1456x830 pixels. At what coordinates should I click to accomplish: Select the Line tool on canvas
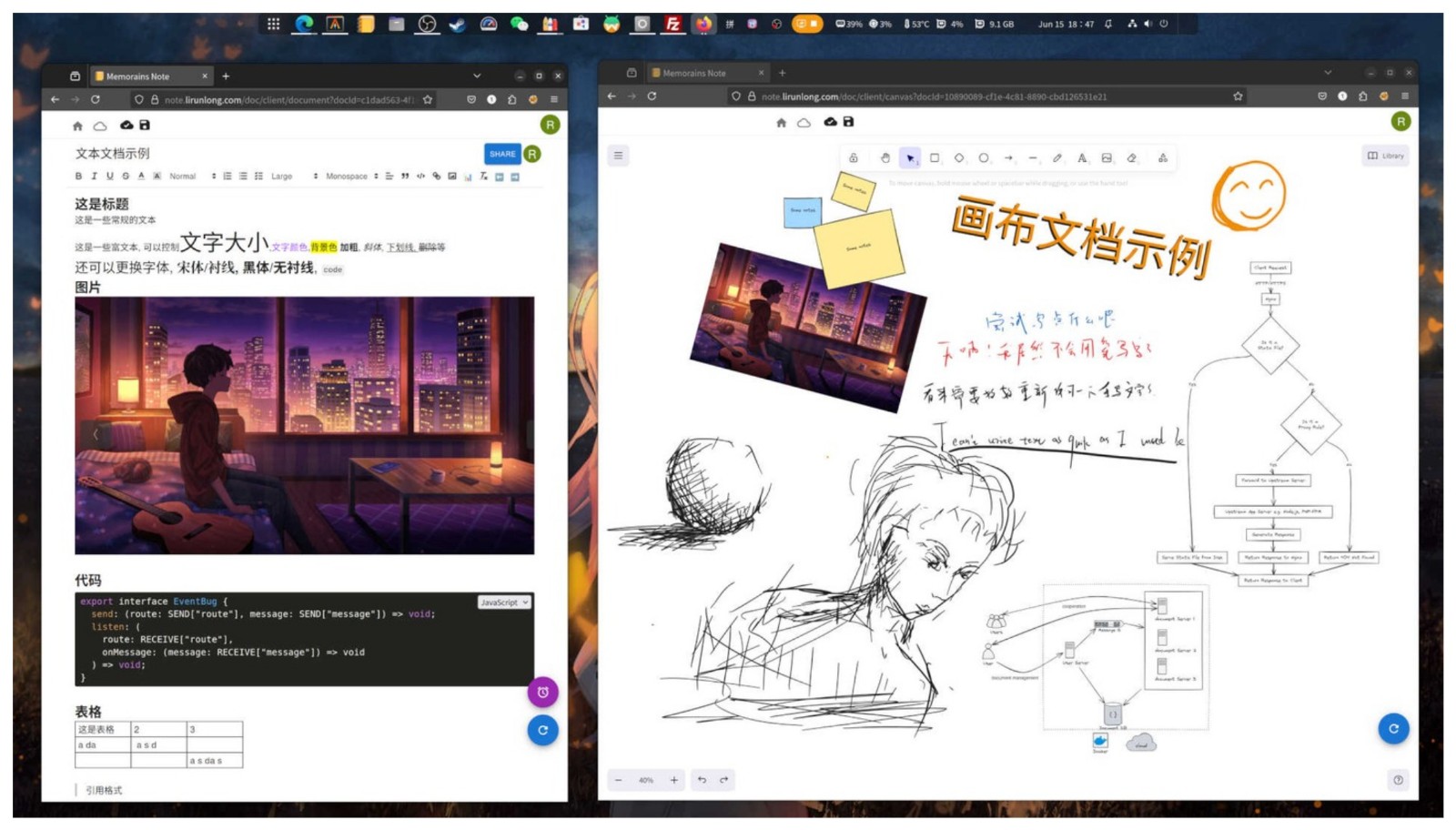(x=1033, y=158)
